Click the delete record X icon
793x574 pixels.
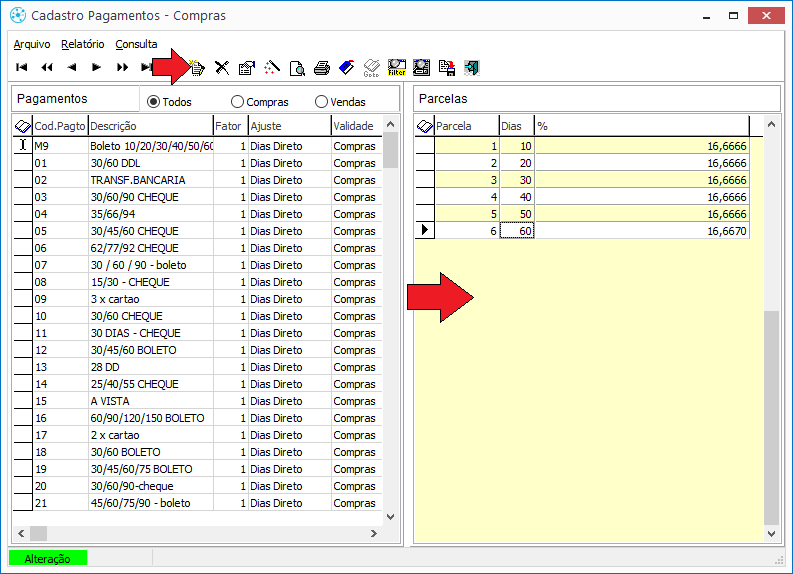pos(222,67)
